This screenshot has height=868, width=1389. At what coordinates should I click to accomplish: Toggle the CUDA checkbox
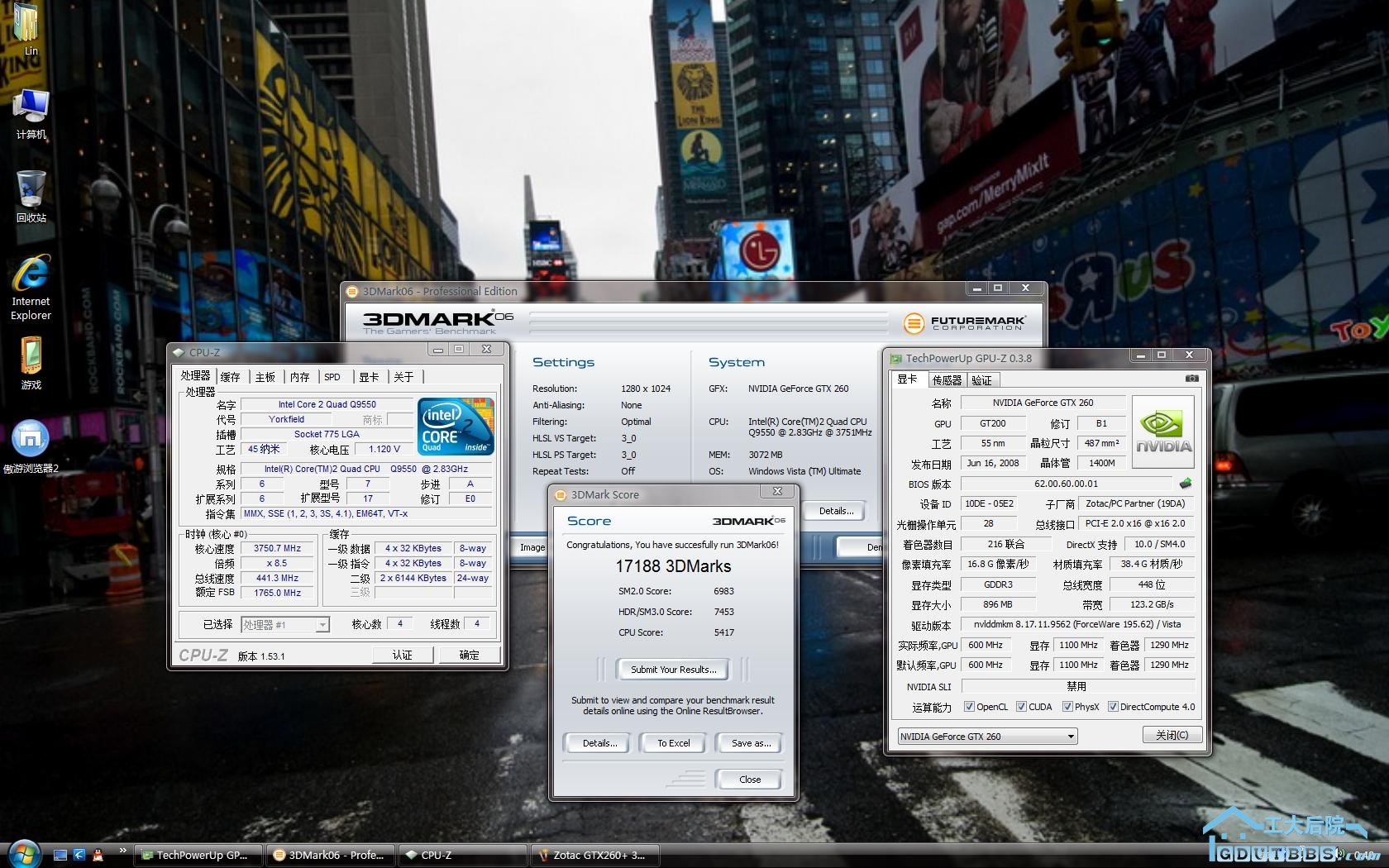tap(1021, 707)
